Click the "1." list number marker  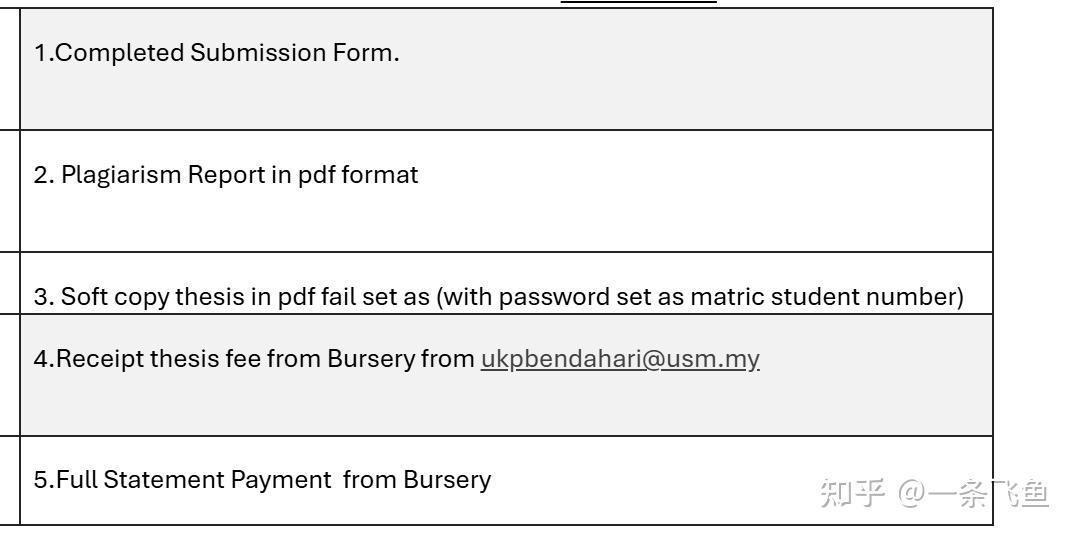pyautogui.click(x=42, y=53)
